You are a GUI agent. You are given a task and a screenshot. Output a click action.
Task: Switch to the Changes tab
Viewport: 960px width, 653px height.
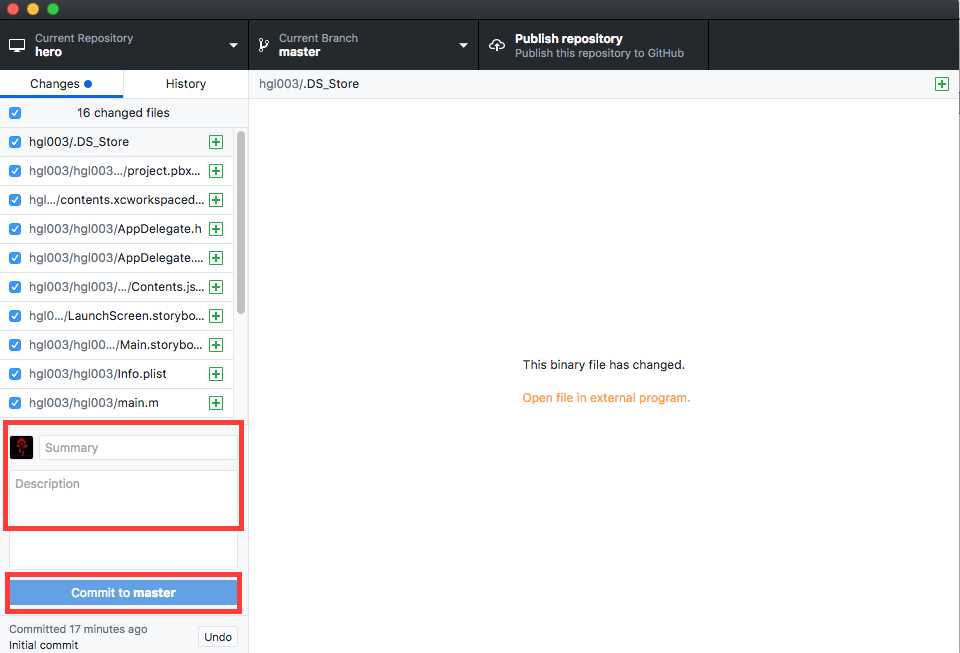61,84
